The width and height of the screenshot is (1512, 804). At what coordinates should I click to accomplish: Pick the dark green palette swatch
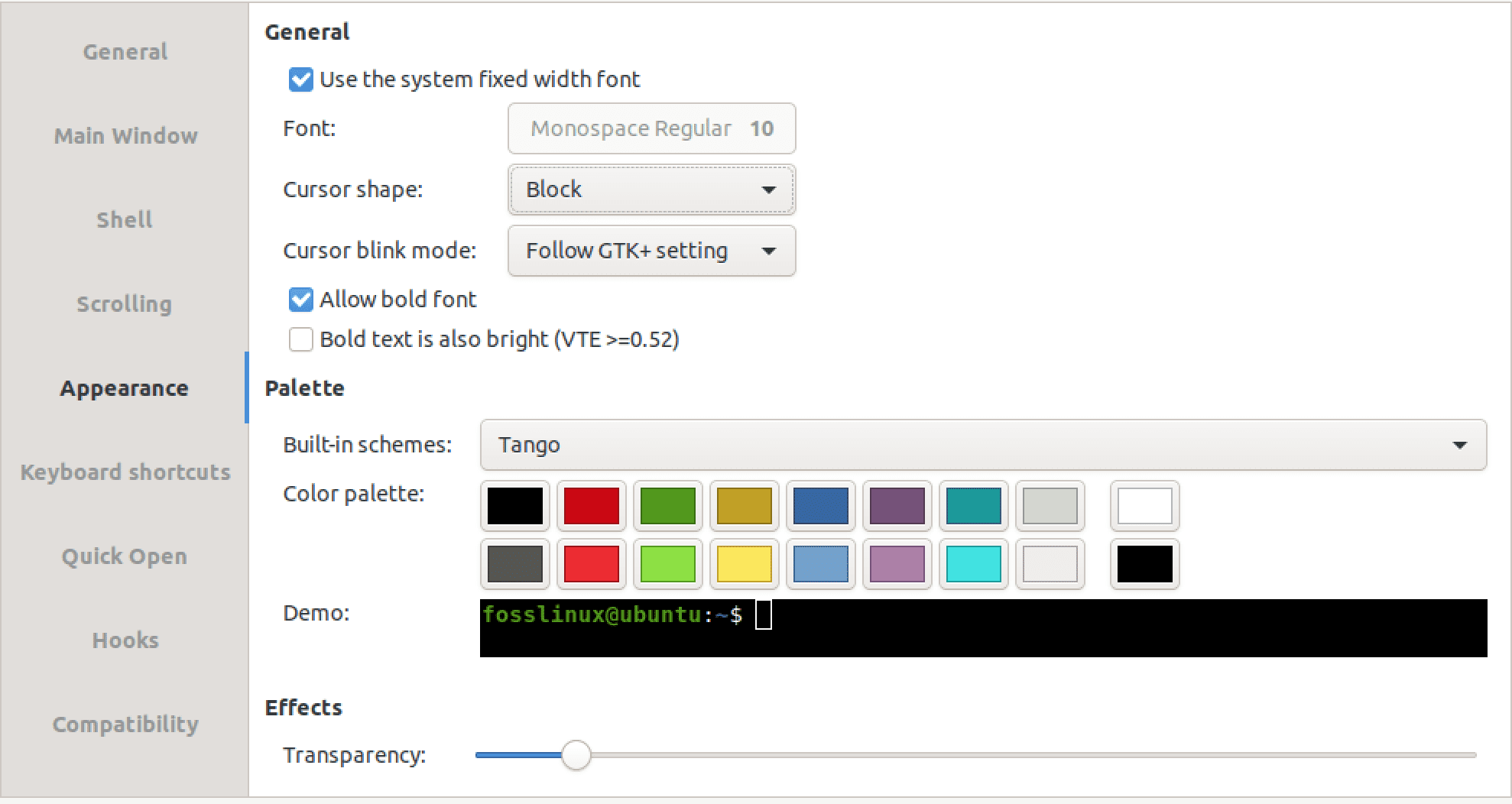pyautogui.click(x=667, y=506)
